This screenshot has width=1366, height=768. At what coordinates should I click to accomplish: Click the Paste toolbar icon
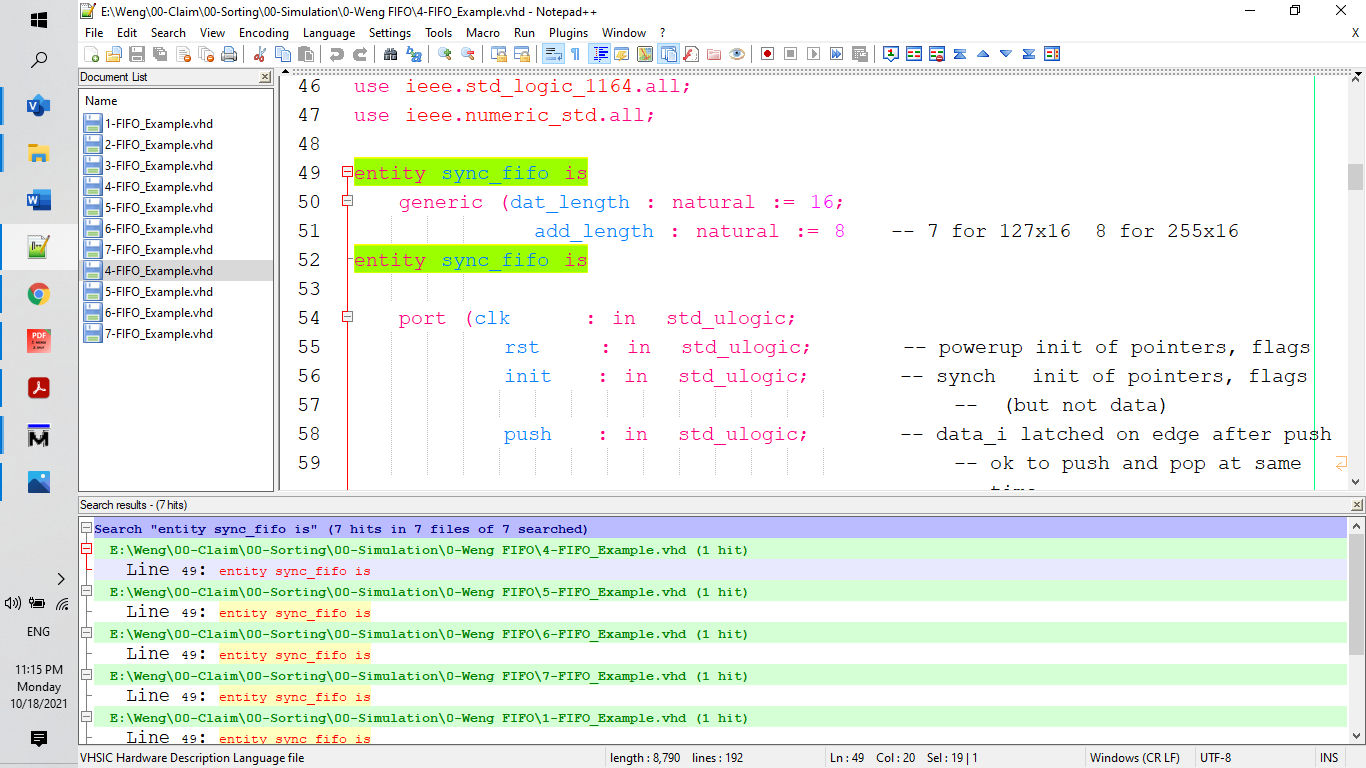pos(305,54)
